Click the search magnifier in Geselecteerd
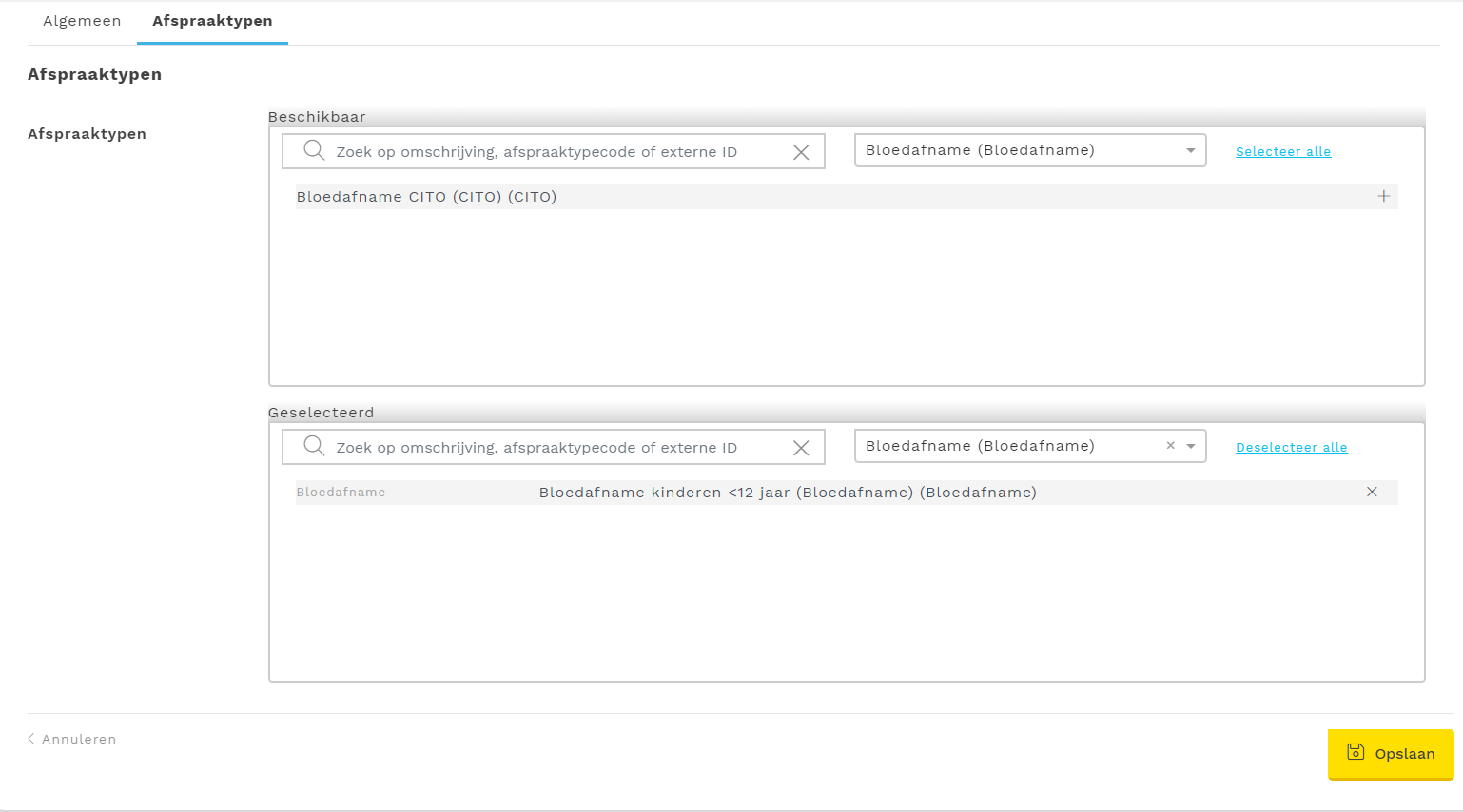This screenshot has height=812, width=1463. coord(314,446)
